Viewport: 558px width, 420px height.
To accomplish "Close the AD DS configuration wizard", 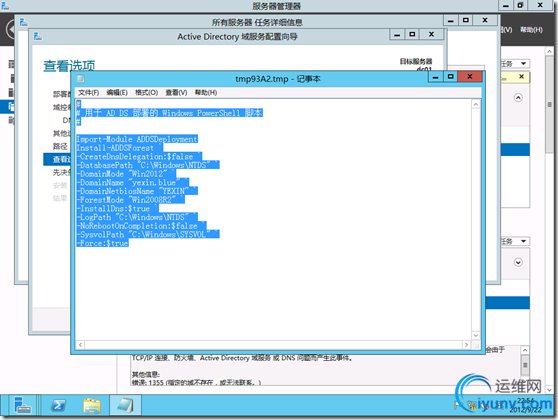I will 431,34.
